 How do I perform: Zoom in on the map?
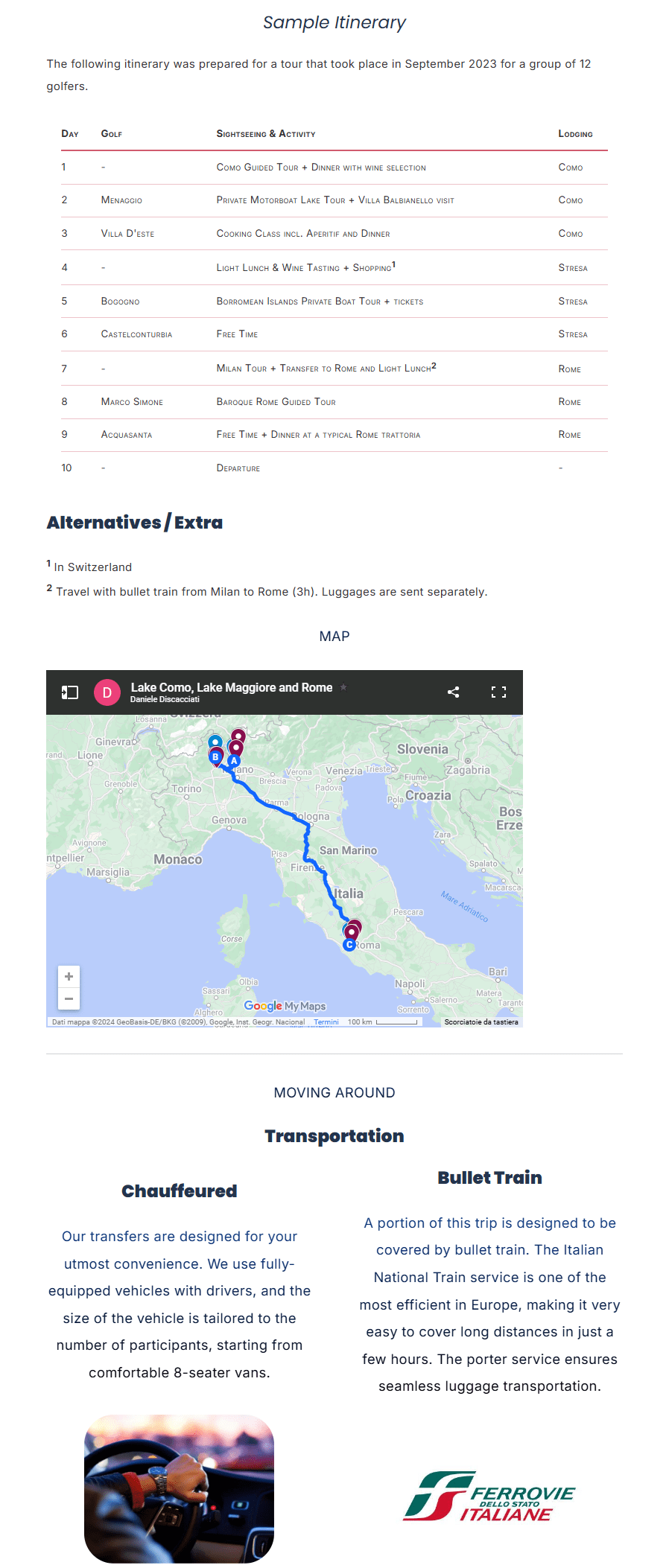pyautogui.click(x=69, y=977)
